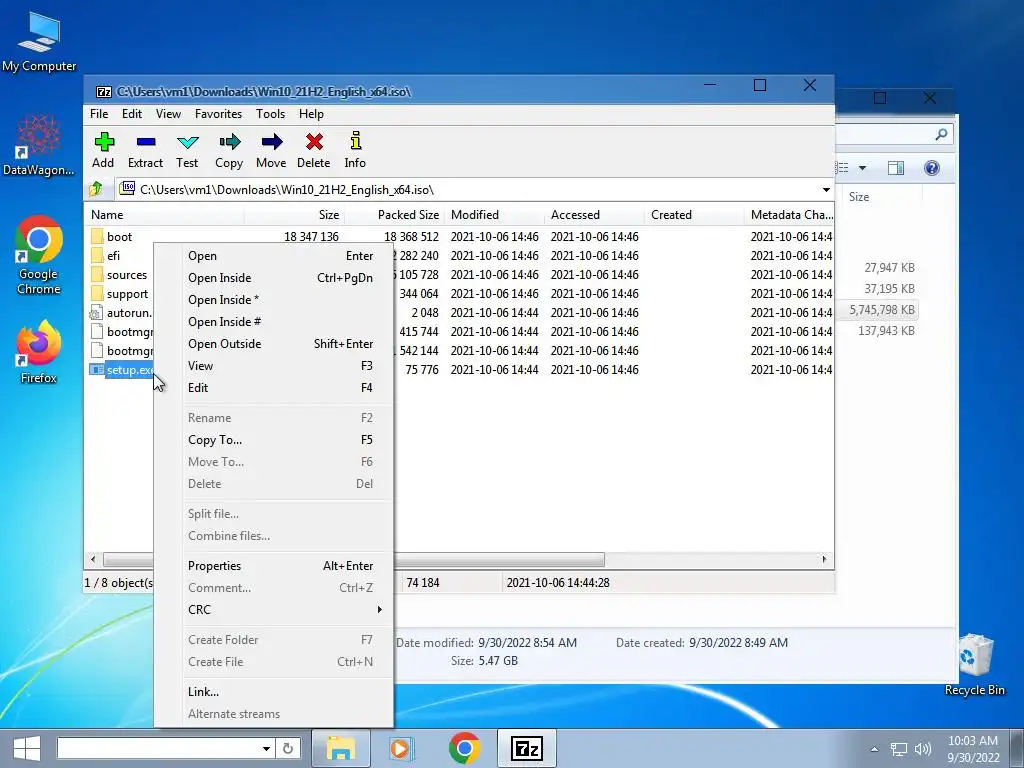Click Explorer window help icon
The width and height of the screenshot is (1024, 768).
pos(932,168)
